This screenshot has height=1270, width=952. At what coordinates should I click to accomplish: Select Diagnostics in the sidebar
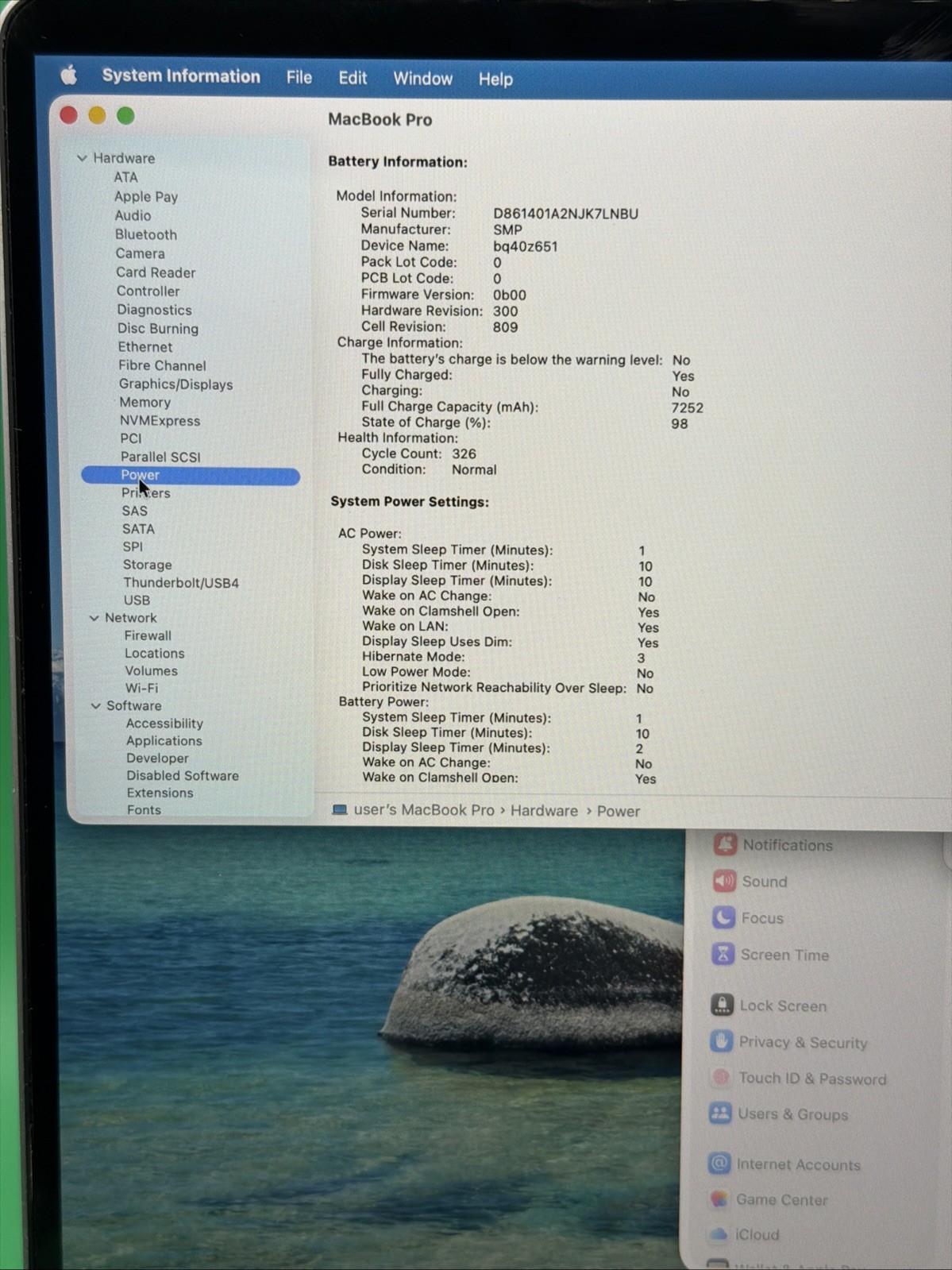154,310
